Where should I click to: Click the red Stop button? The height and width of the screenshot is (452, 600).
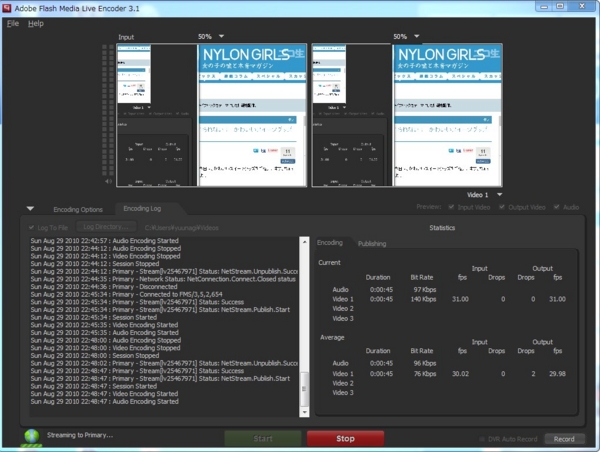click(346, 439)
